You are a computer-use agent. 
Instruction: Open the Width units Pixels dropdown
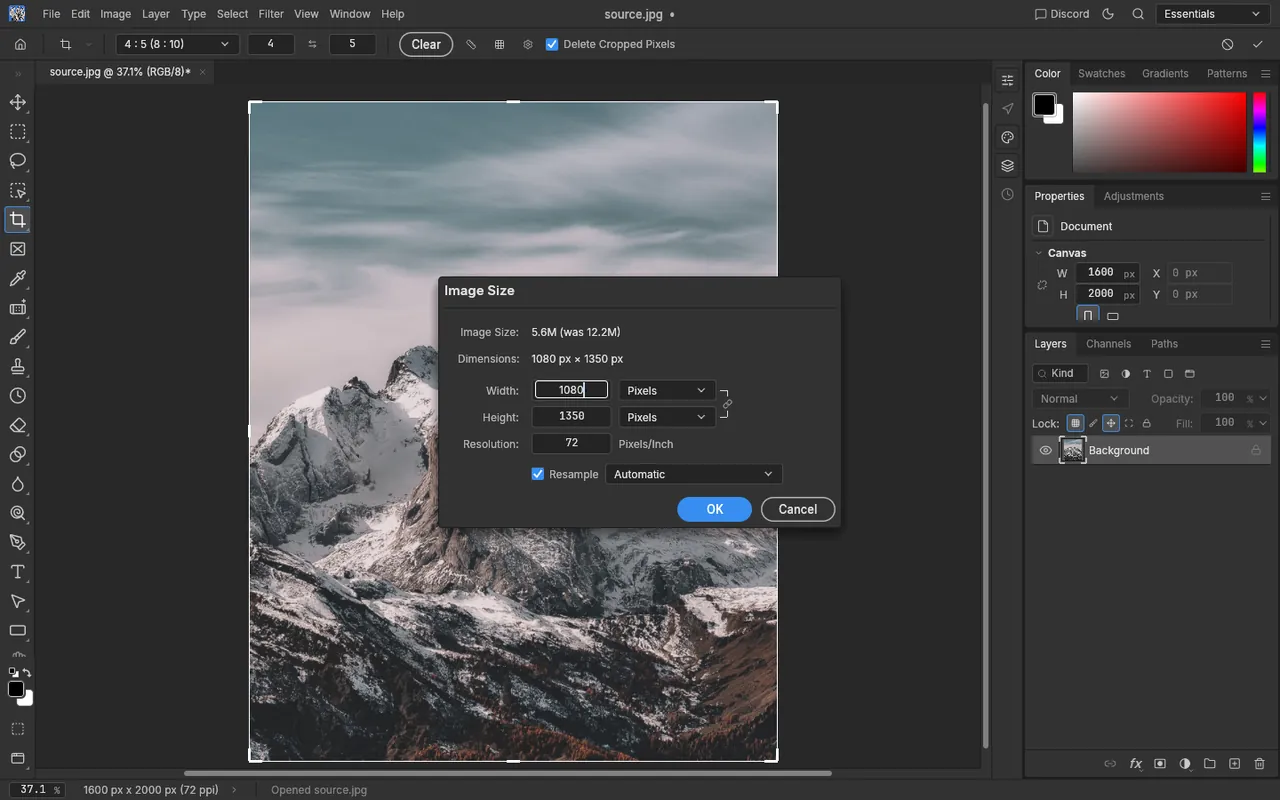tap(666, 390)
